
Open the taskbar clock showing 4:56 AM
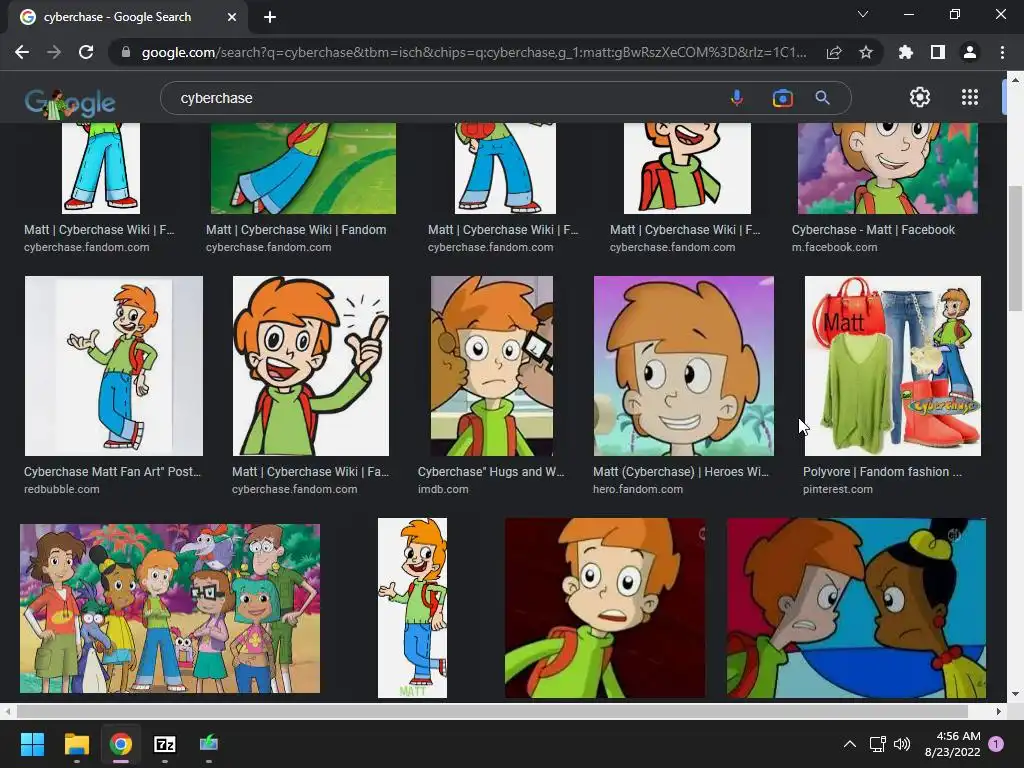coord(953,744)
